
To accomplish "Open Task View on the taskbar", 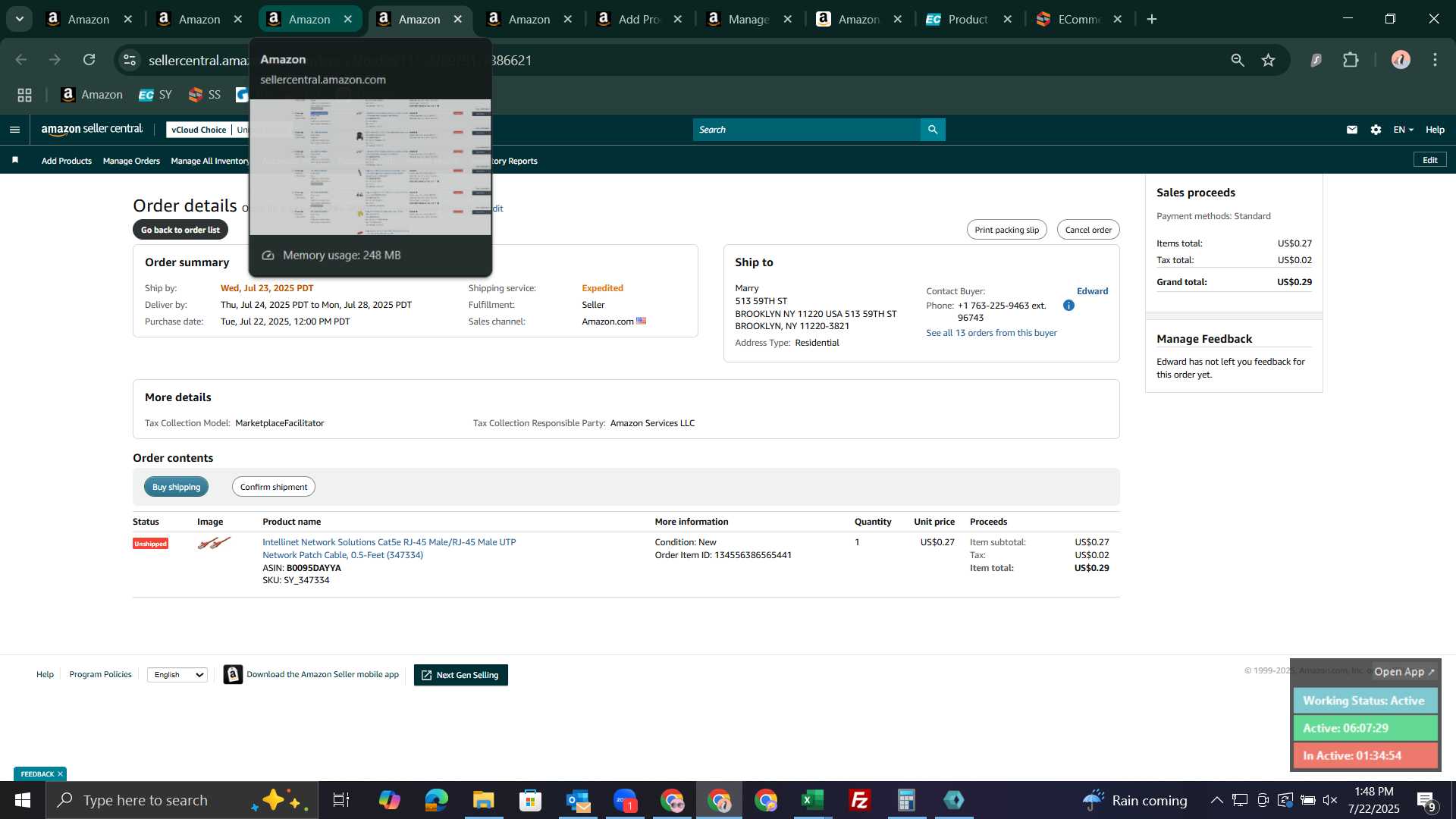I will (341, 800).
